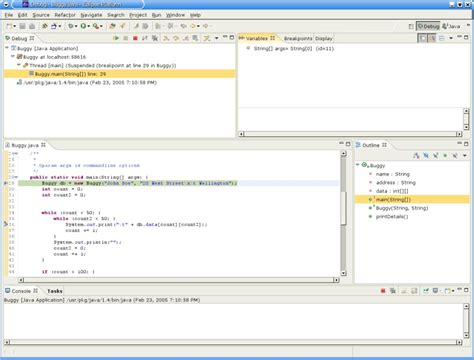
Task: Open the Search menu
Action: click(116, 15)
